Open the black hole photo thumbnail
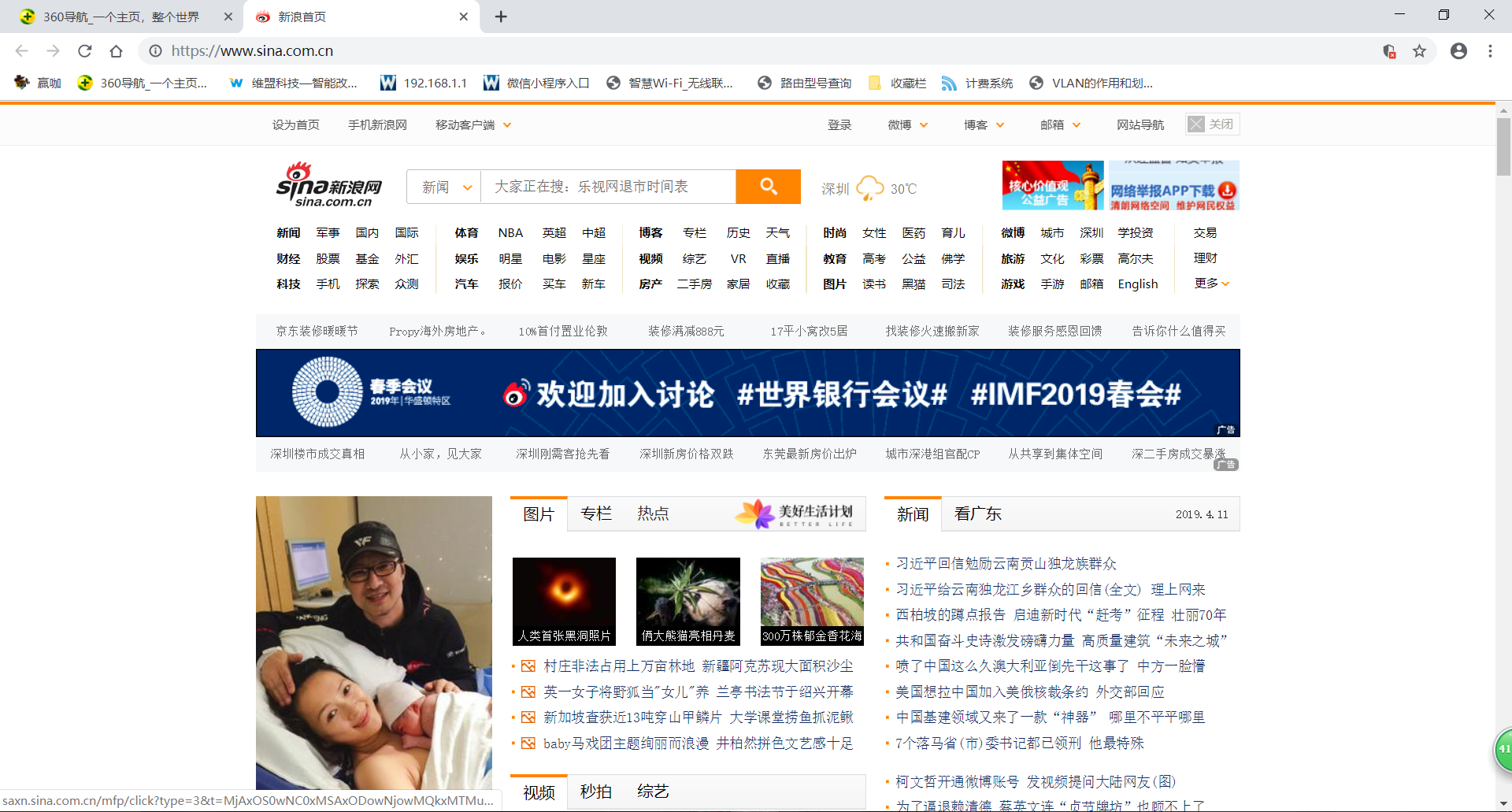Viewport: 1512px width, 812px height. [x=564, y=601]
